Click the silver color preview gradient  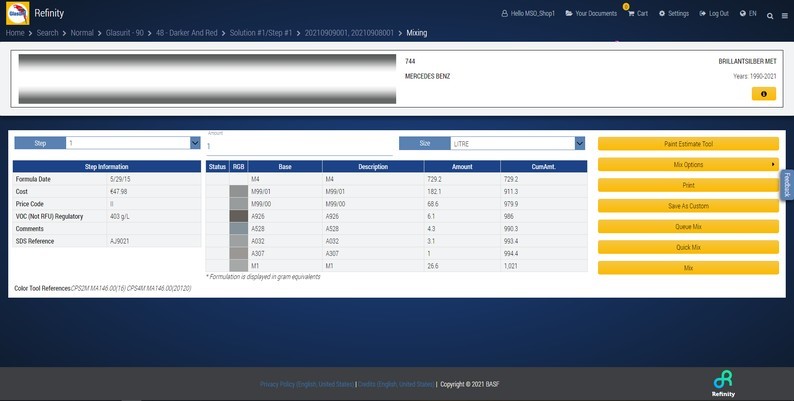207,79
